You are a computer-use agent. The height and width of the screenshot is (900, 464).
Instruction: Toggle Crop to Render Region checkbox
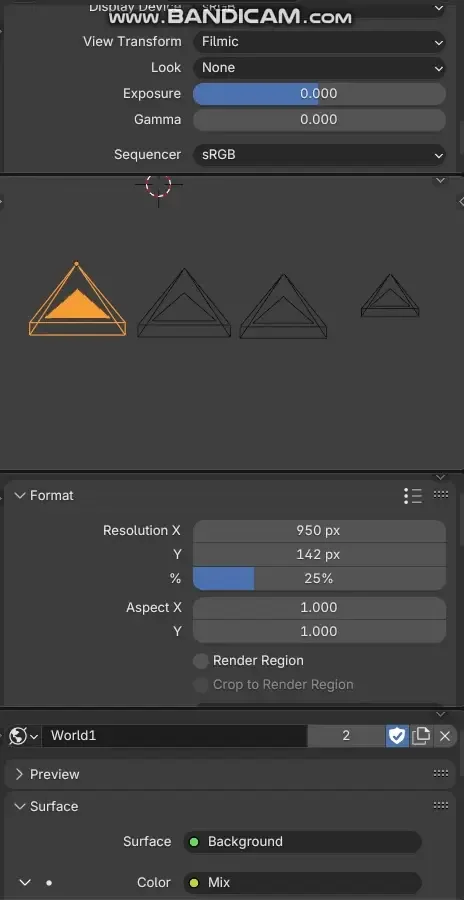point(200,685)
